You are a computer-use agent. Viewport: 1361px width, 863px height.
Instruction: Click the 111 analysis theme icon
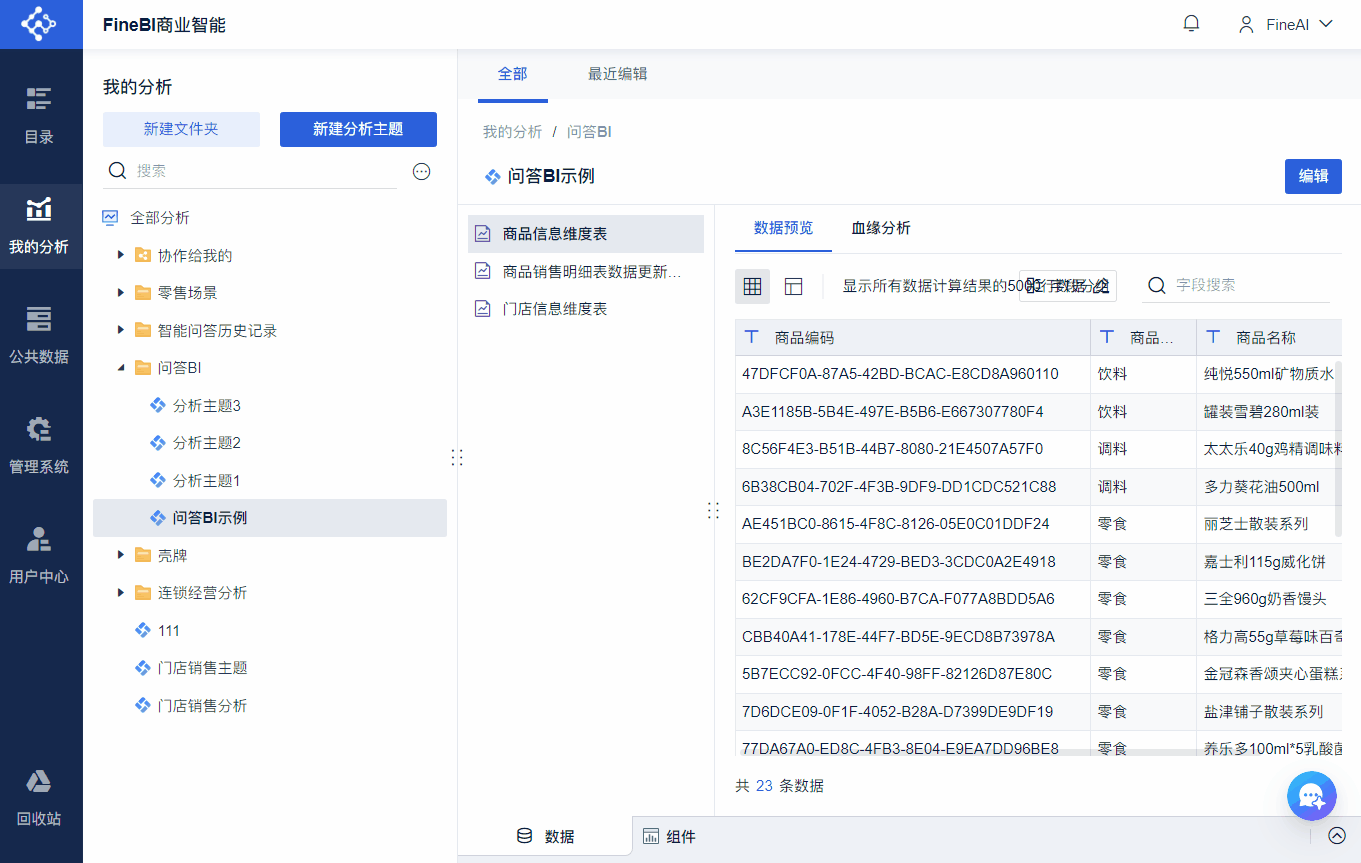point(142,631)
